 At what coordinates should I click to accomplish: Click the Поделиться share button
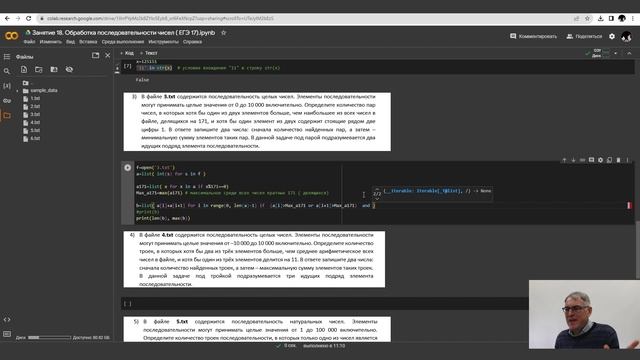coord(584,36)
